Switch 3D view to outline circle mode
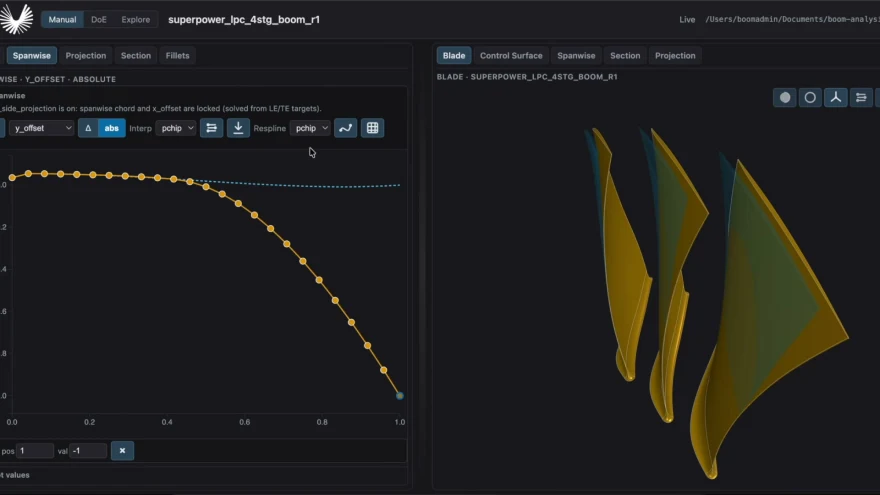The height and width of the screenshot is (495, 880). 810,98
